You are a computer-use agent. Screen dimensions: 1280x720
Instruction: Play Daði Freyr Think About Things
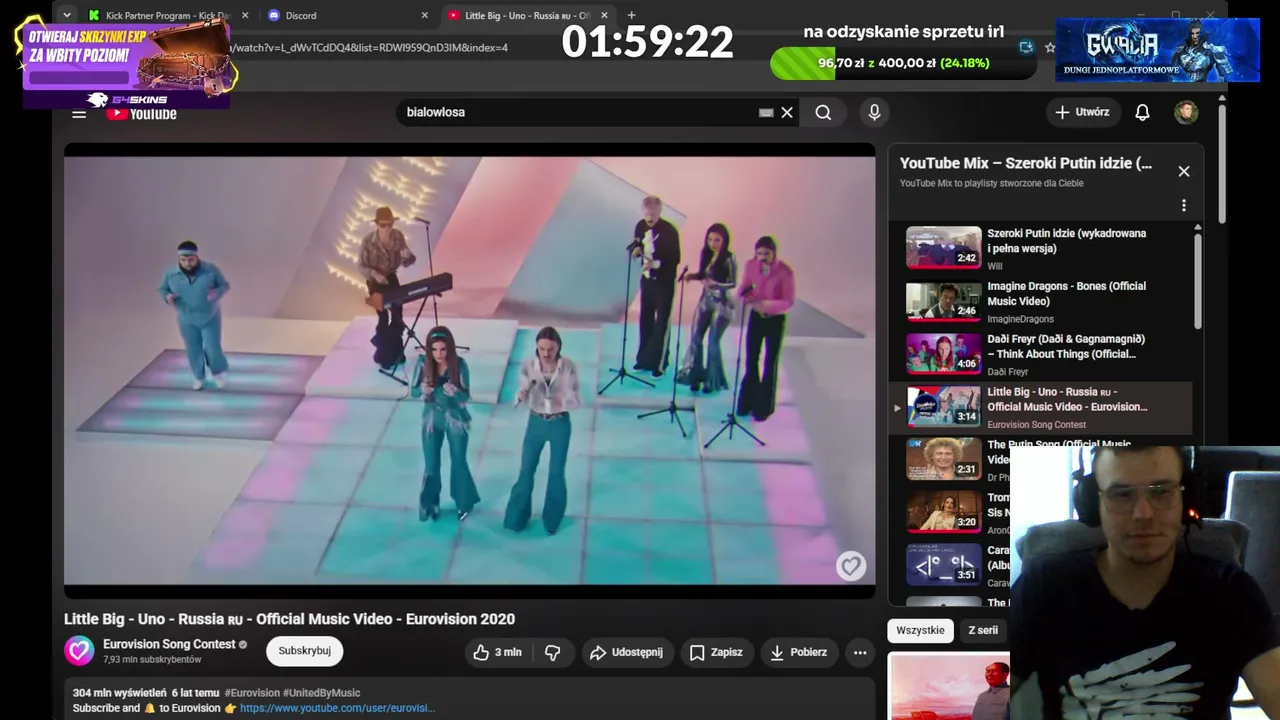coord(1042,354)
